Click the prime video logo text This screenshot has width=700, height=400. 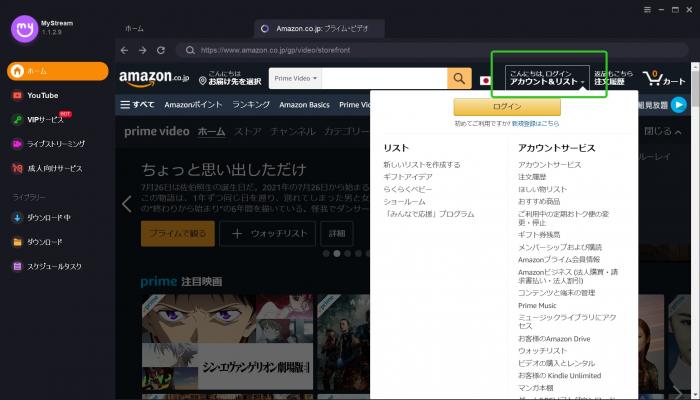pos(157,131)
